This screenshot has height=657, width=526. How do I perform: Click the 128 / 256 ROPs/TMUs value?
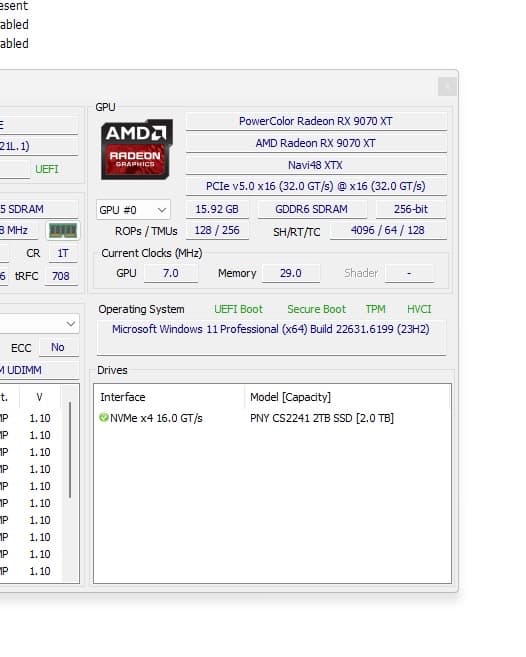point(217,230)
